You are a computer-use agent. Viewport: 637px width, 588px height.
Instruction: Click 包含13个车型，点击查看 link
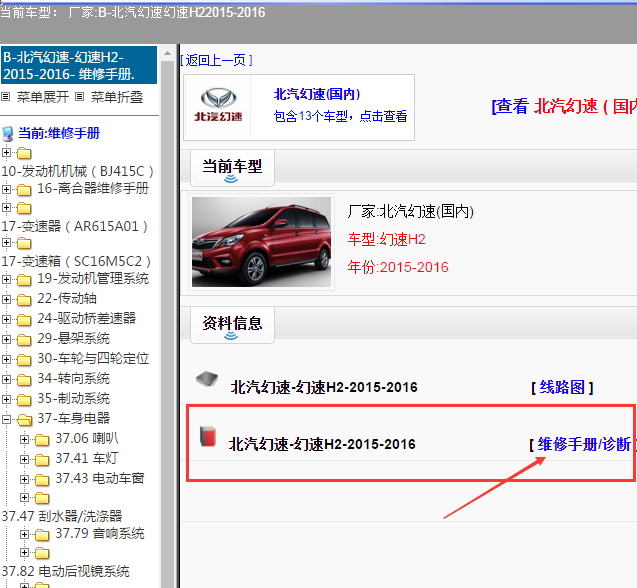coord(340,116)
